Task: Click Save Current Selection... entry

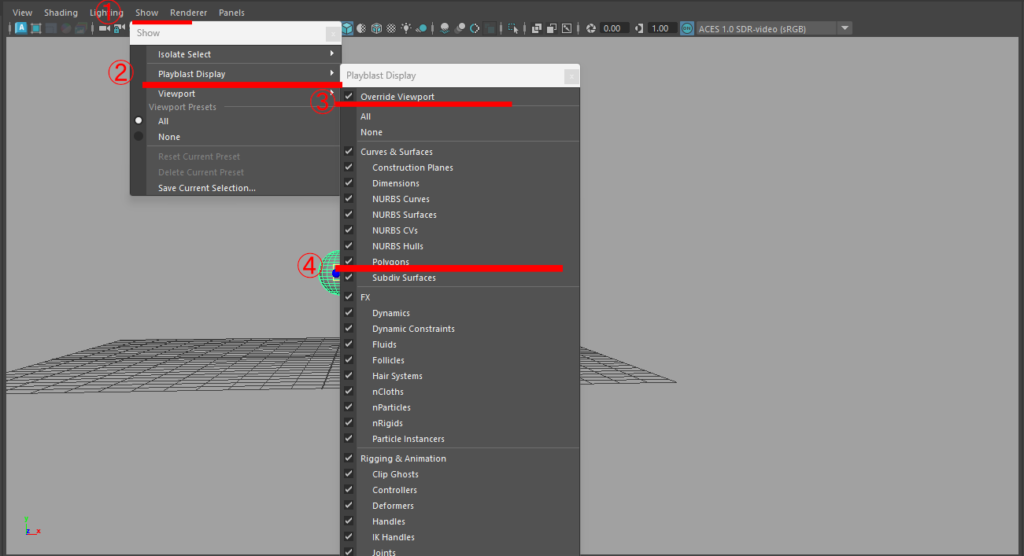Action: click(206, 188)
